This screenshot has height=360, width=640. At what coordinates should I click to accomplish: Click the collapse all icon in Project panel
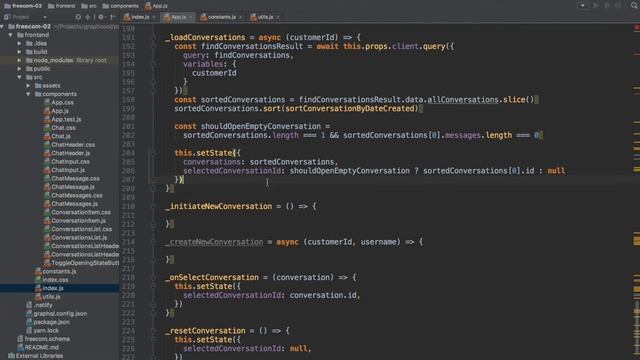(x=88, y=17)
